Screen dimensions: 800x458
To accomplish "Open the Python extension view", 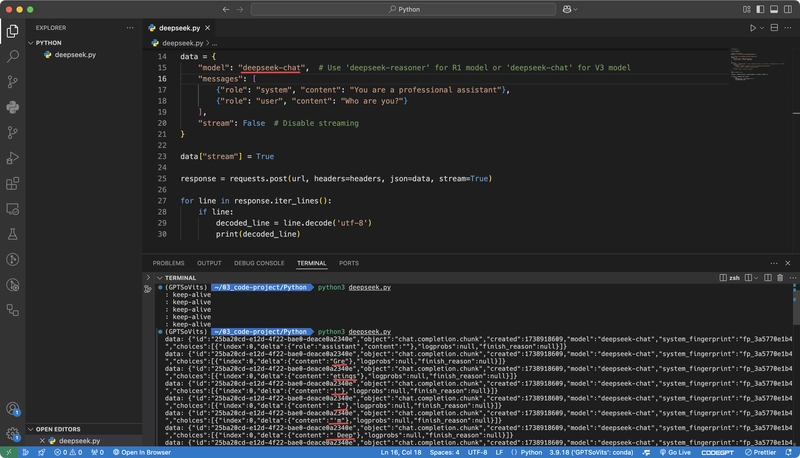I will click(x=12, y=107).
